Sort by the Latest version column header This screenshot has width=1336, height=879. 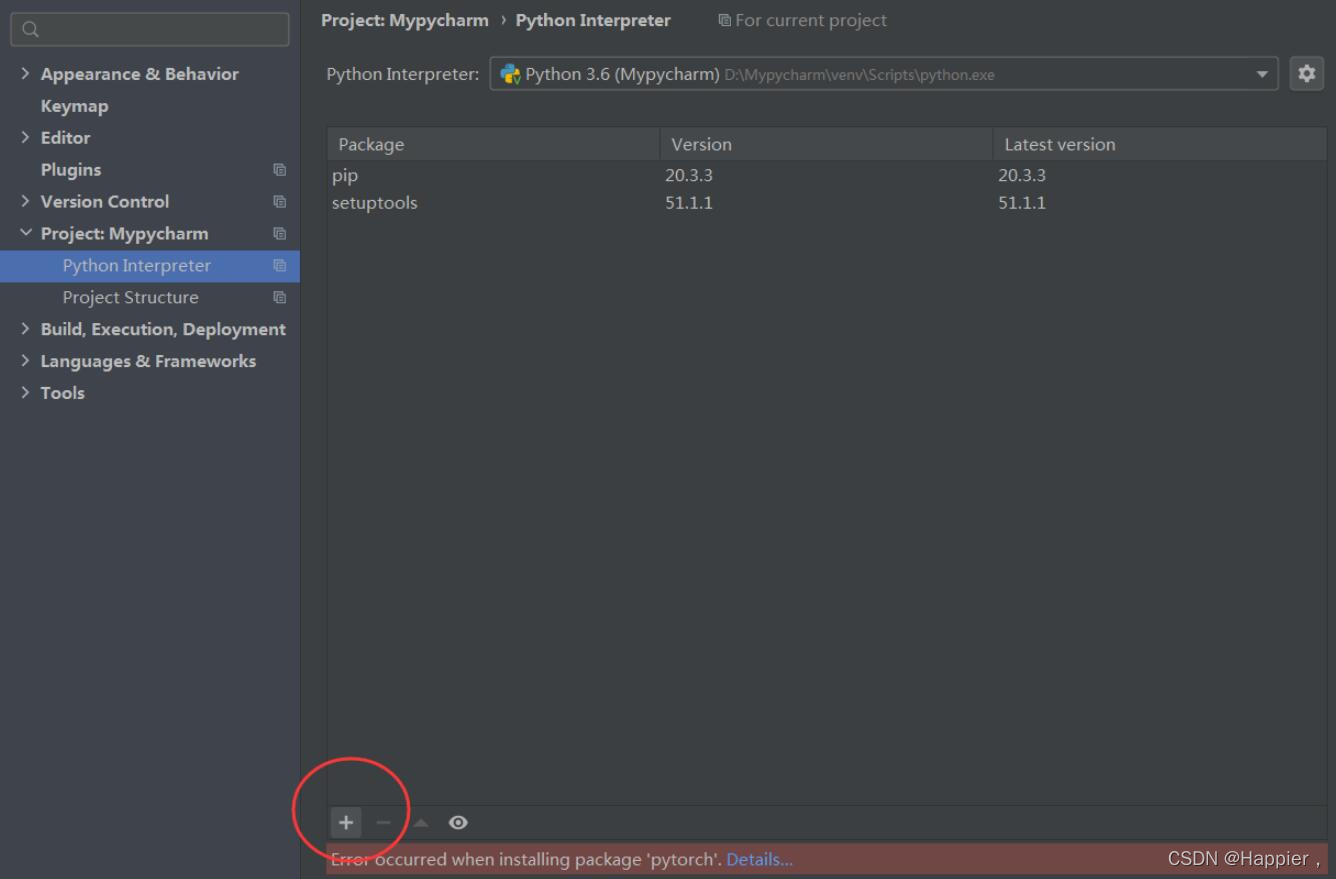tap(1160, 144)
